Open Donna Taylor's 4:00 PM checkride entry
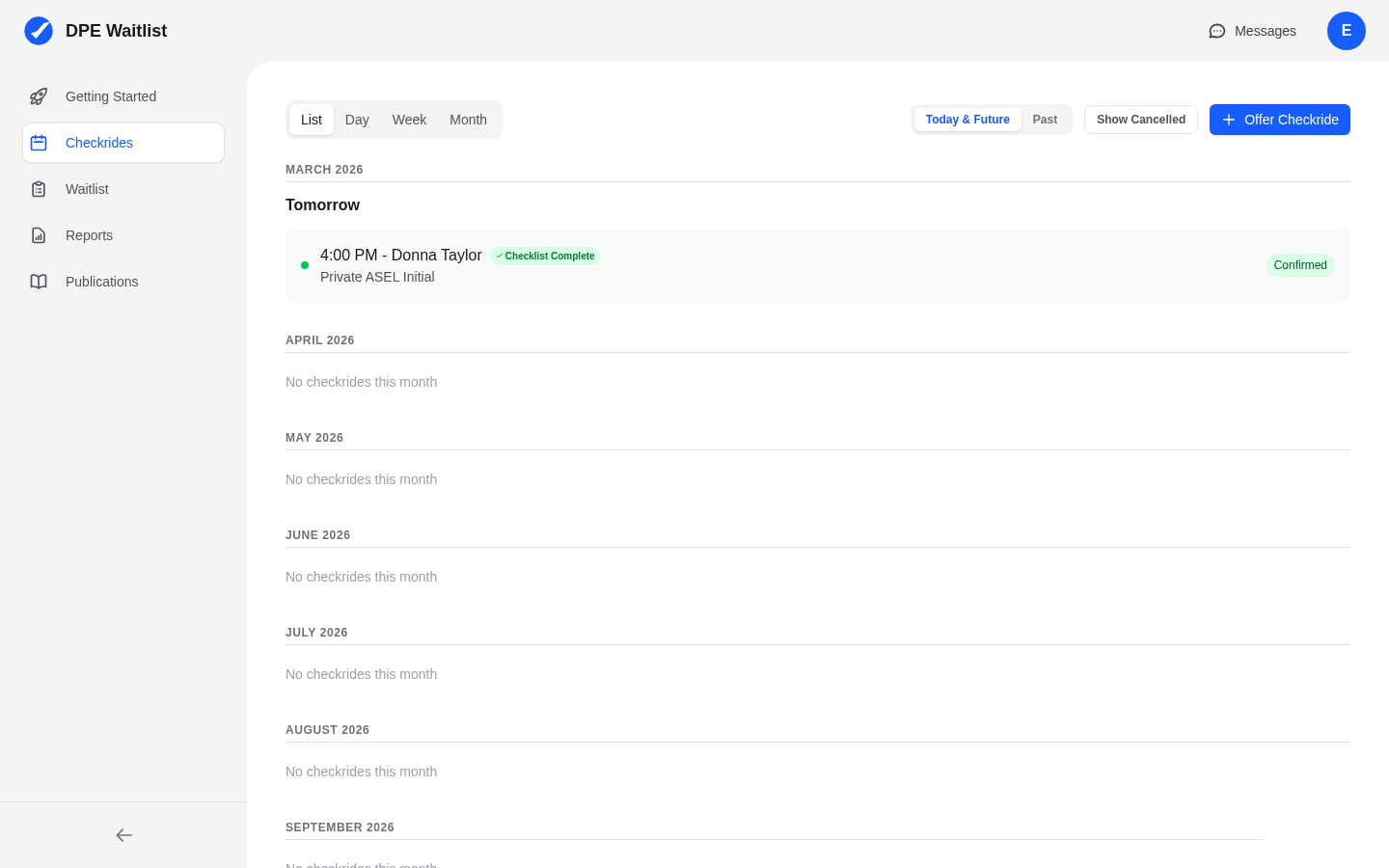The height and width of the screenshot is (868, 1389). click(675, 265)
